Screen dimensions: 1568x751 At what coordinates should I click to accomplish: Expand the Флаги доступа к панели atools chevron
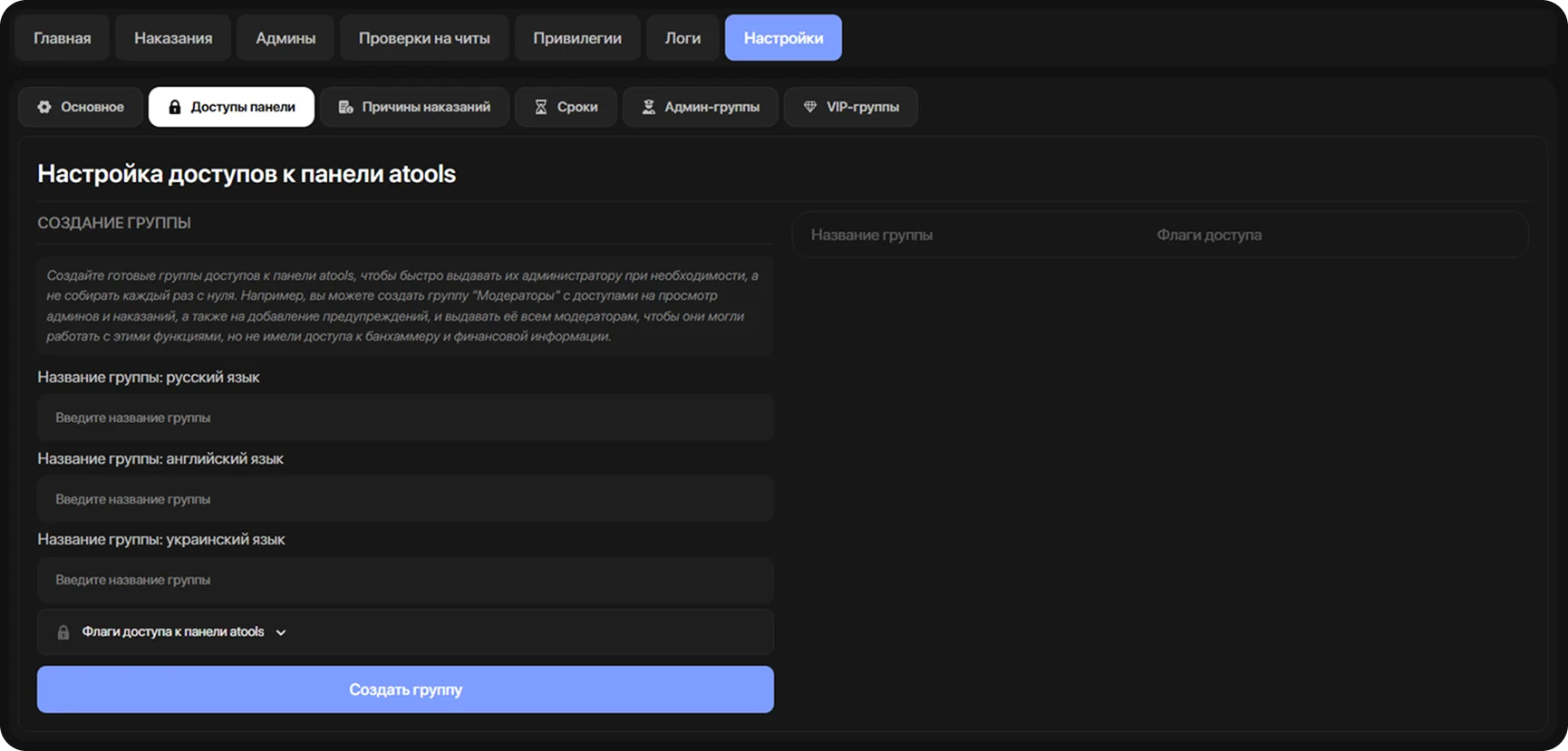[x=281, y=632]
